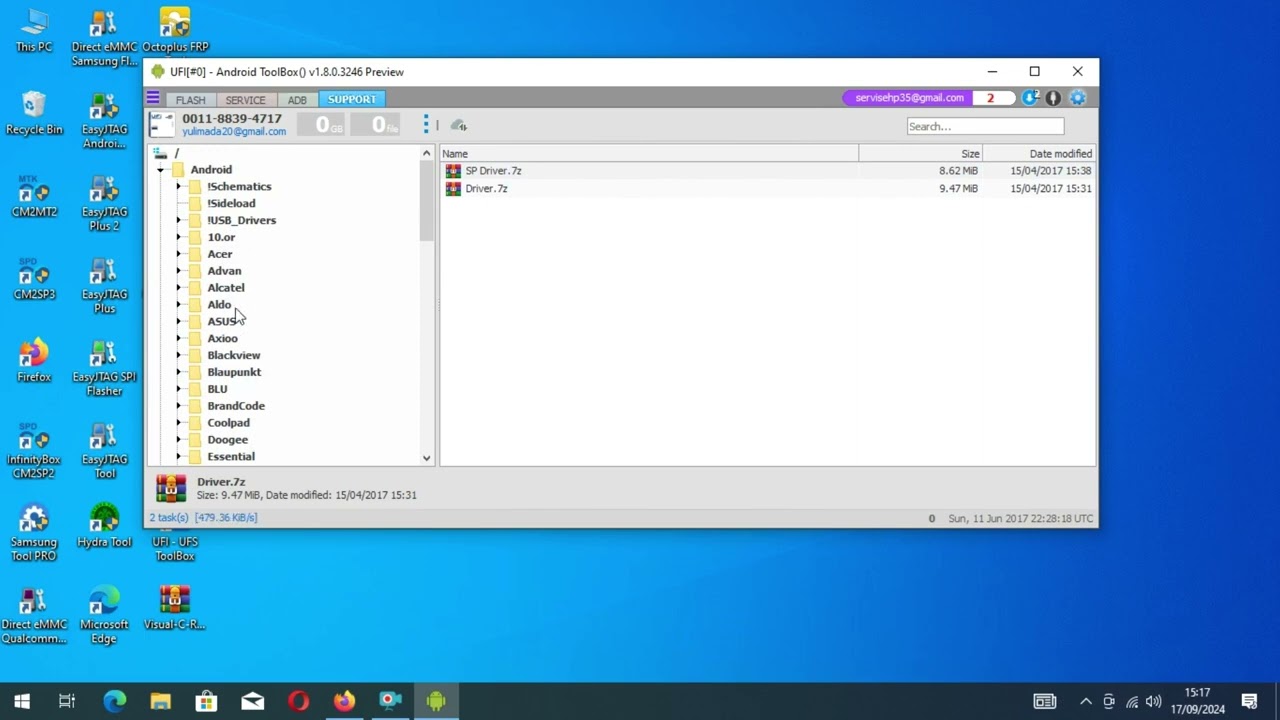The height and width of the screenshot is (720, 1280).
Task: Launch the InfinityBox CM2SP2 desktop shortcut
Action: tap(34, 451)
